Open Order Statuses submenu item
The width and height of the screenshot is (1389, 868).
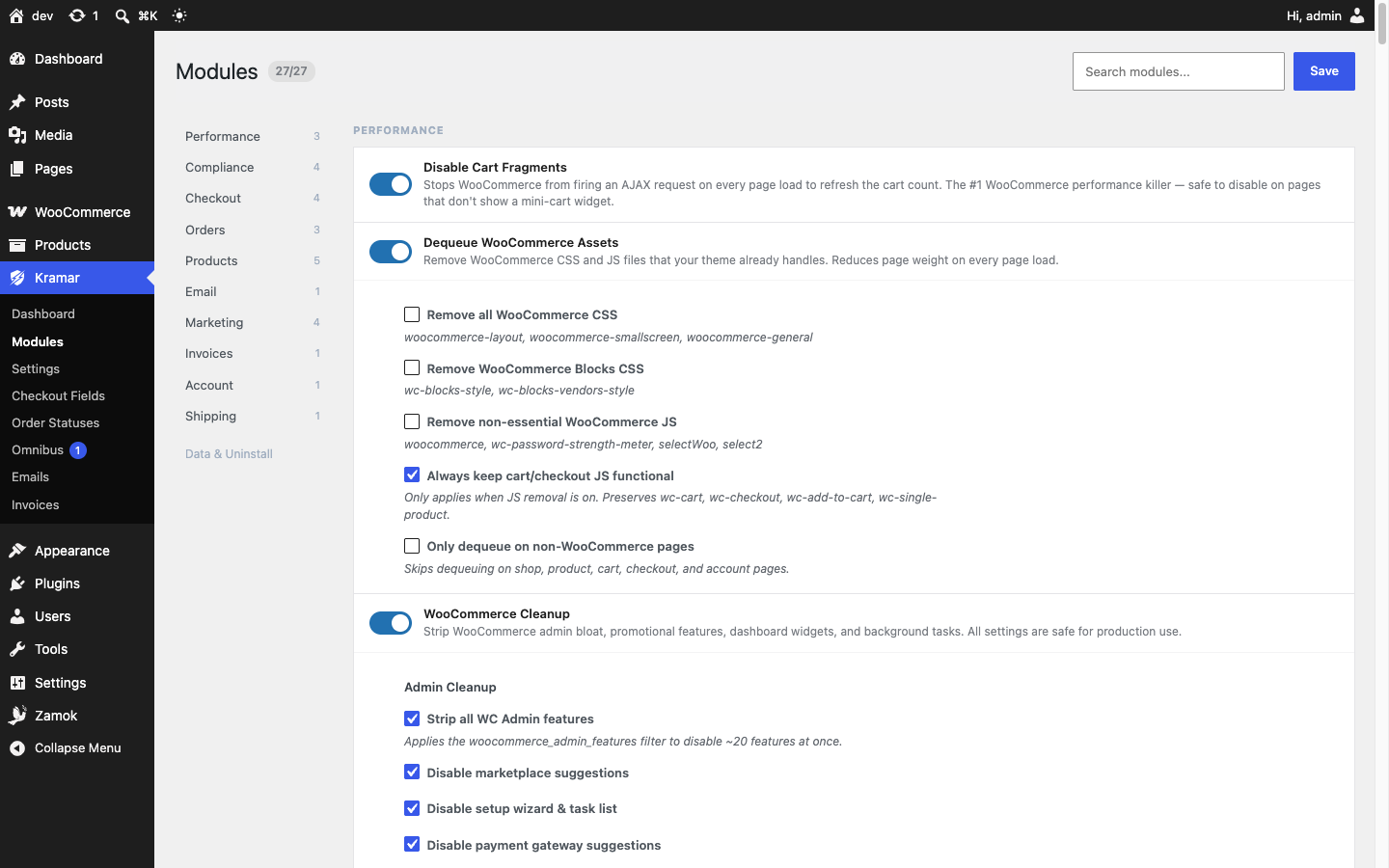[55, 423]
